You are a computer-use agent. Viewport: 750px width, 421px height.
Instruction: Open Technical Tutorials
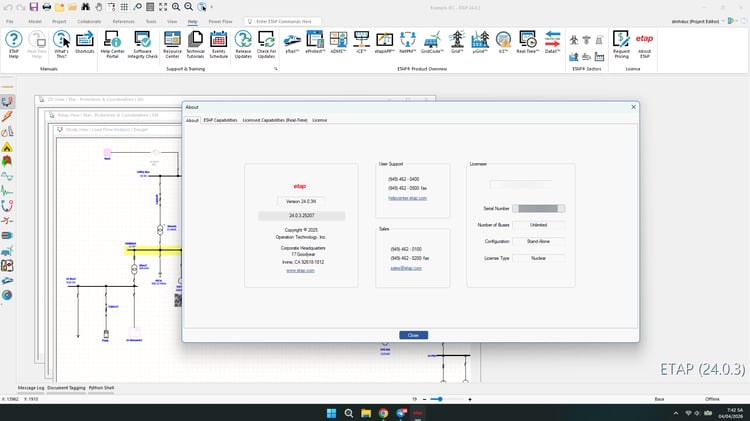click(195, 44)
